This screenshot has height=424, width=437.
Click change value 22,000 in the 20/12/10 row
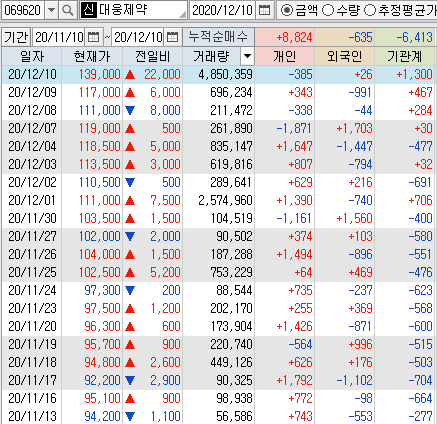[162, 74]
